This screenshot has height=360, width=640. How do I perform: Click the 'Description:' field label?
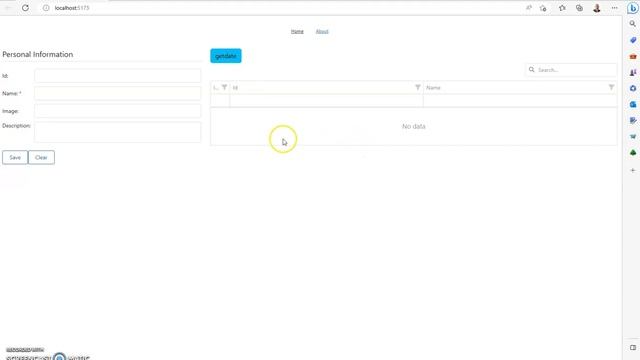pos(16,126)
